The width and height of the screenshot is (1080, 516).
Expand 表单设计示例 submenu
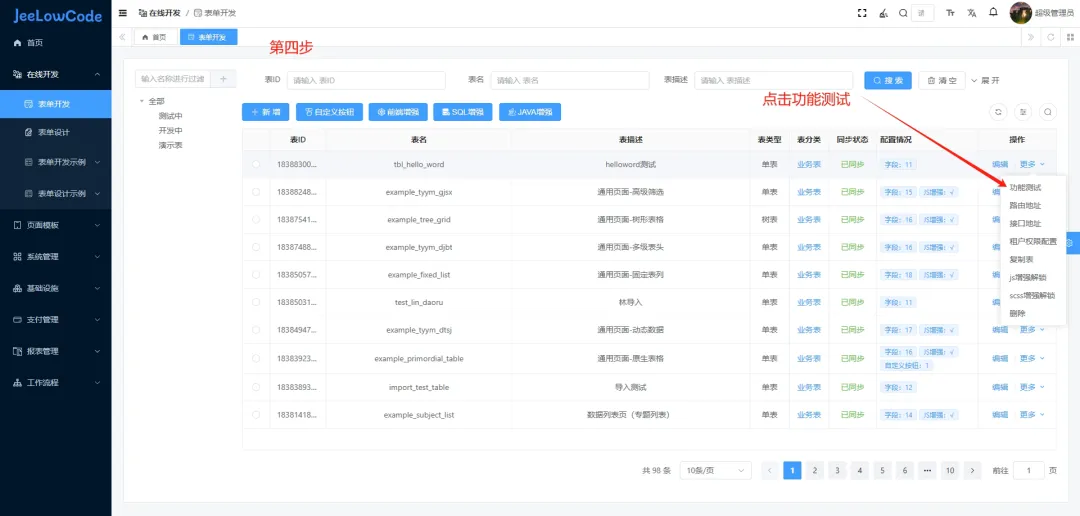click(56, 194)
